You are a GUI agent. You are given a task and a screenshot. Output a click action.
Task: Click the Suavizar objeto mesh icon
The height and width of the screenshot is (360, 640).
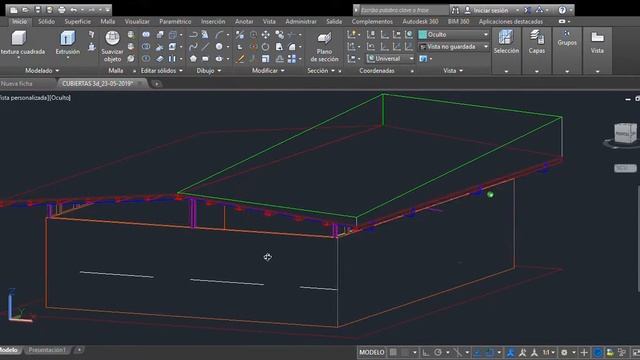coord(112,38)
